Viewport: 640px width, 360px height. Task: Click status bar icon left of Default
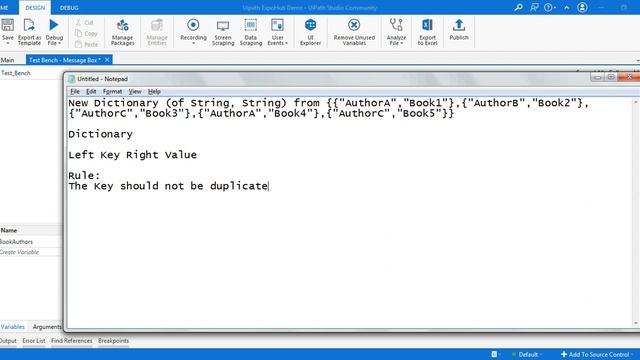(x=494, y=354)
